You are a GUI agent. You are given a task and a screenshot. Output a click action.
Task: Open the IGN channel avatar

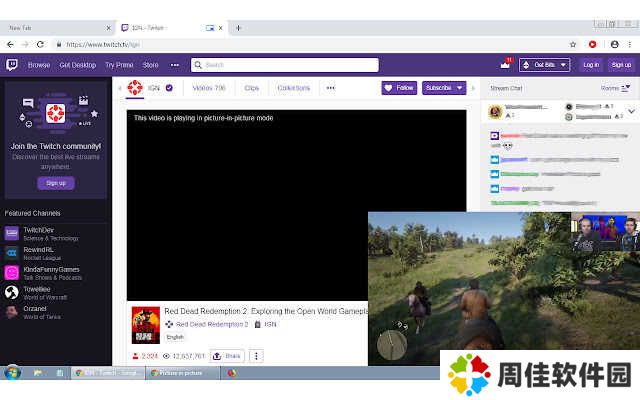tap(135, 88)
